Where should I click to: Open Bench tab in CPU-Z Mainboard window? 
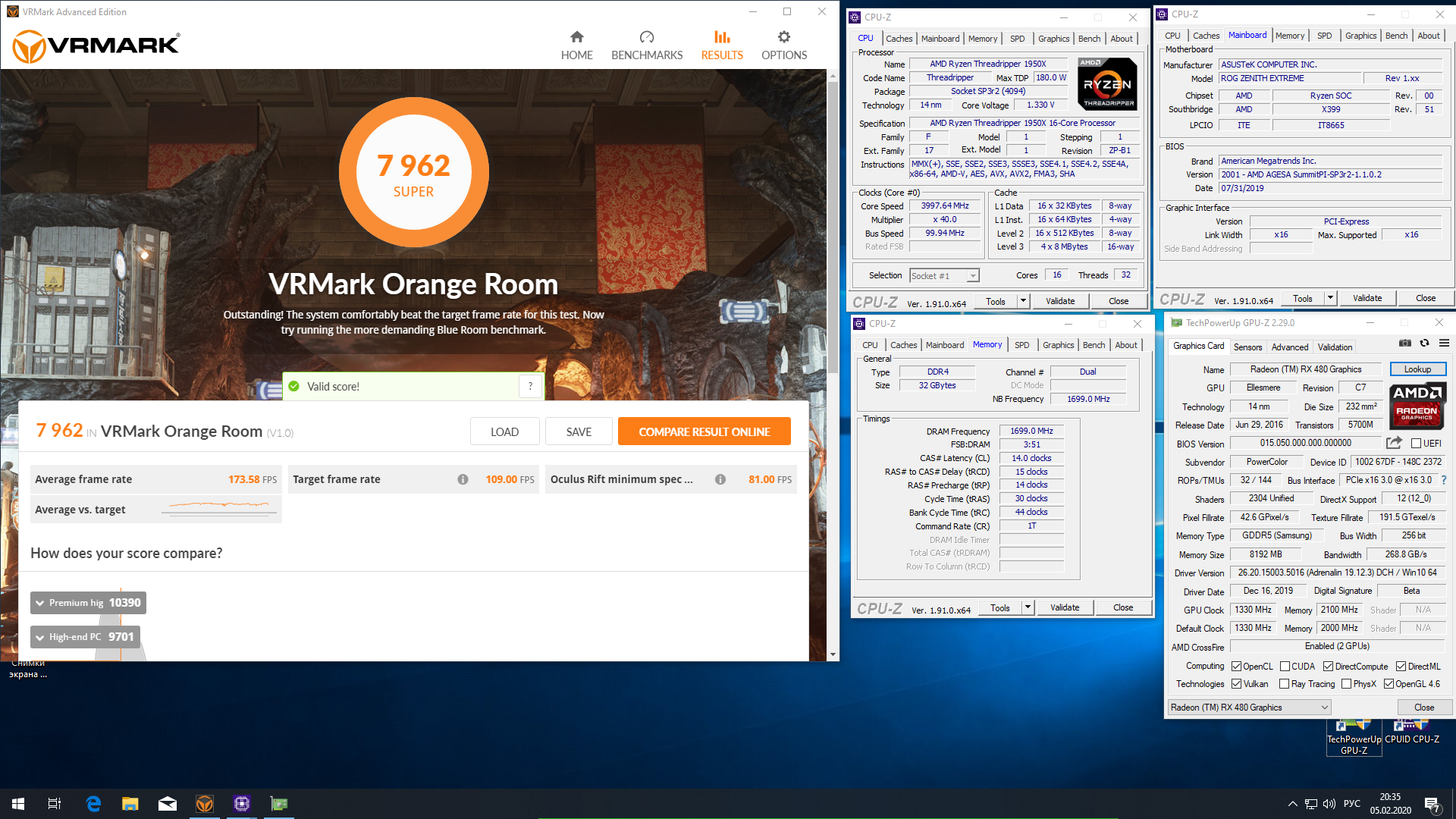click(x=1396, y=36)
